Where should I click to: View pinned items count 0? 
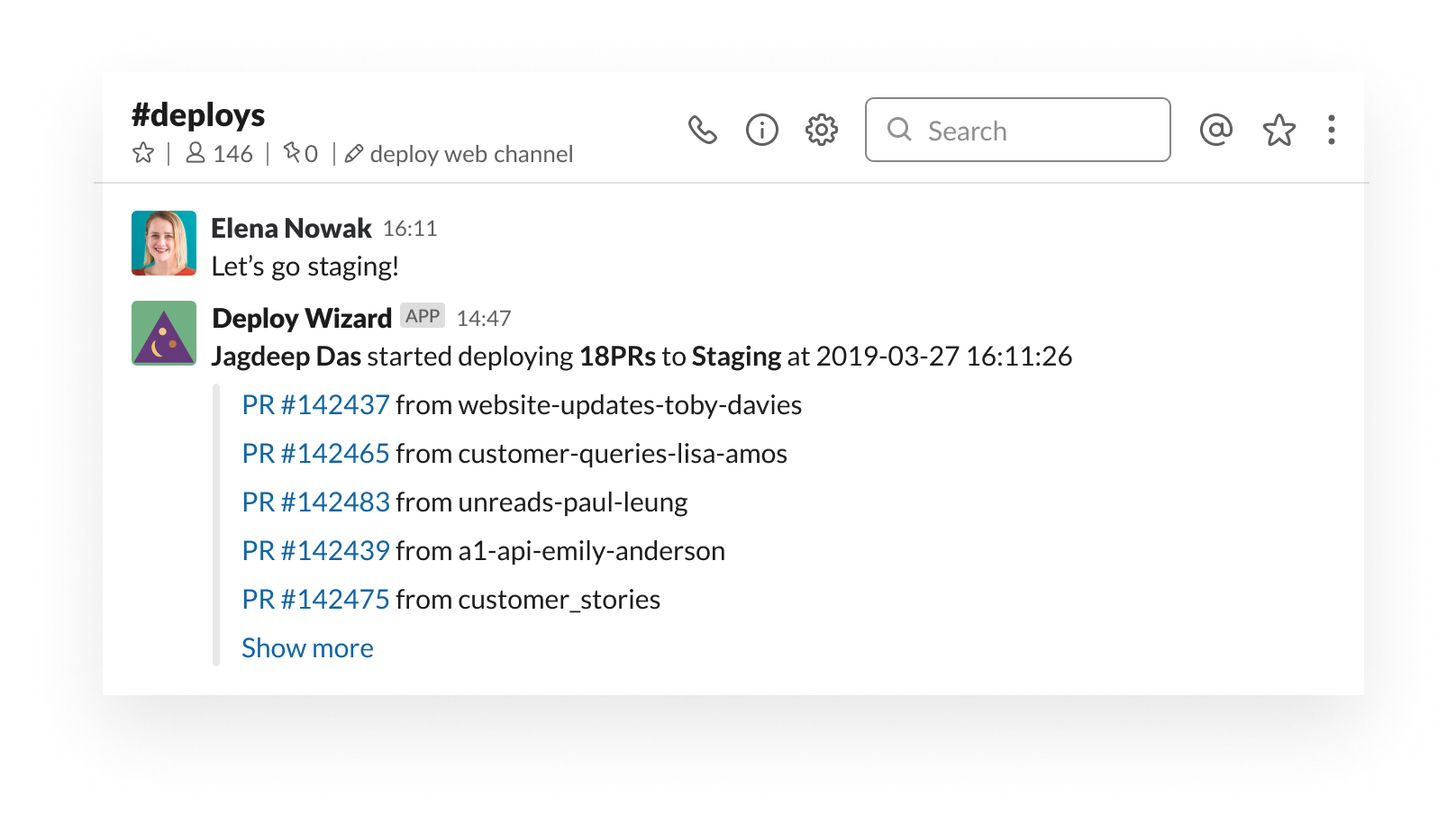301,154
